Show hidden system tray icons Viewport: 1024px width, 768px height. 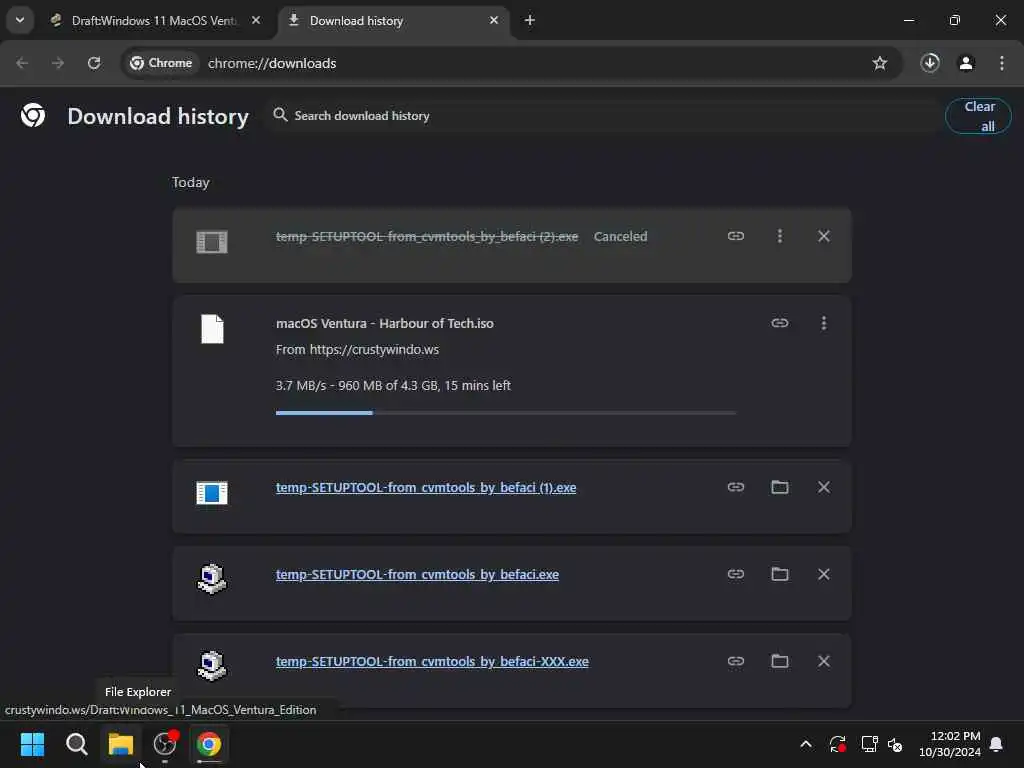806,744
